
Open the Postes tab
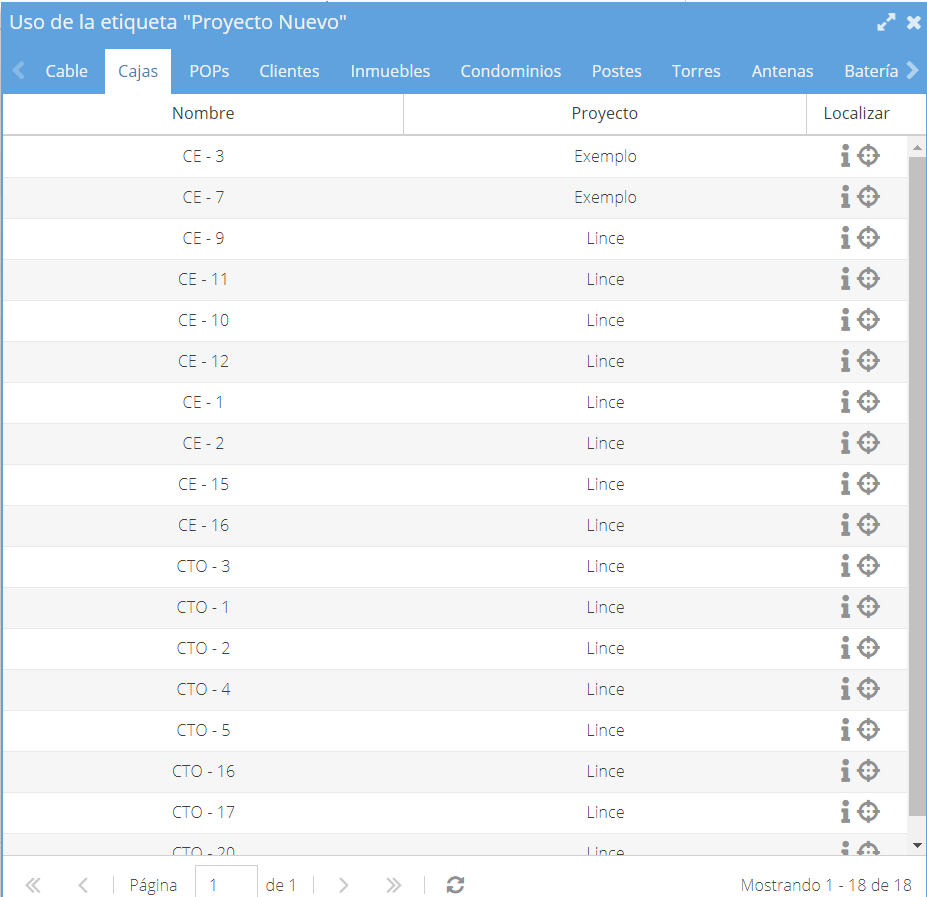coord(617,71)
